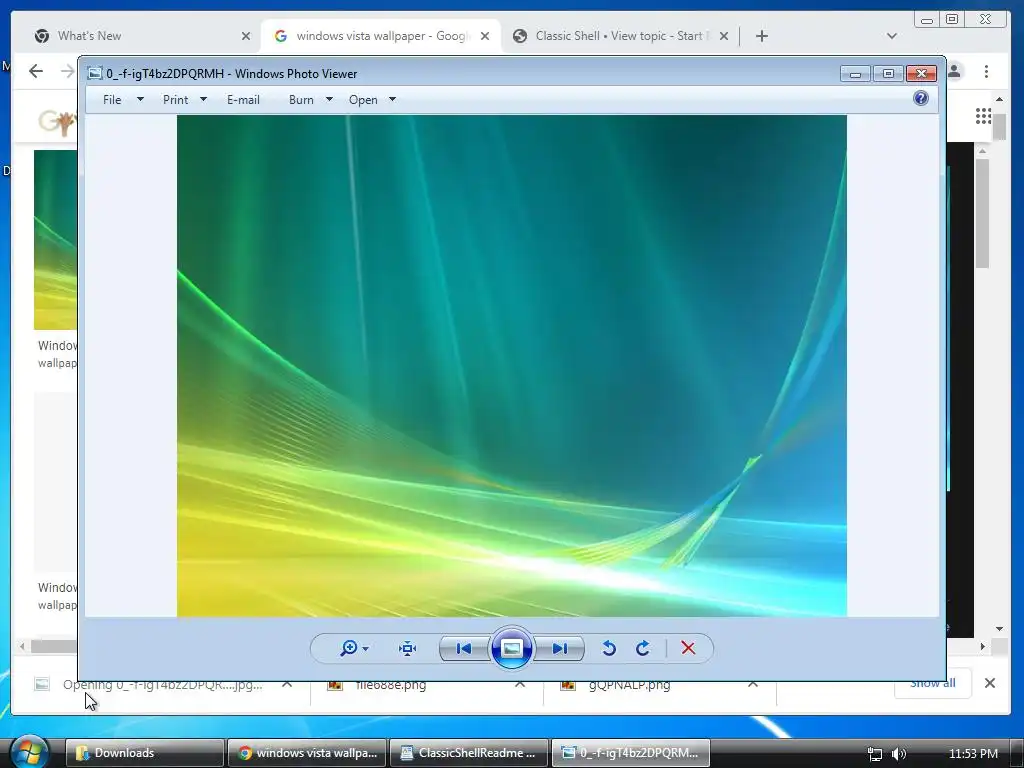Click the volume speaker tray icon

pyautogui.click(x=899, y=754)
